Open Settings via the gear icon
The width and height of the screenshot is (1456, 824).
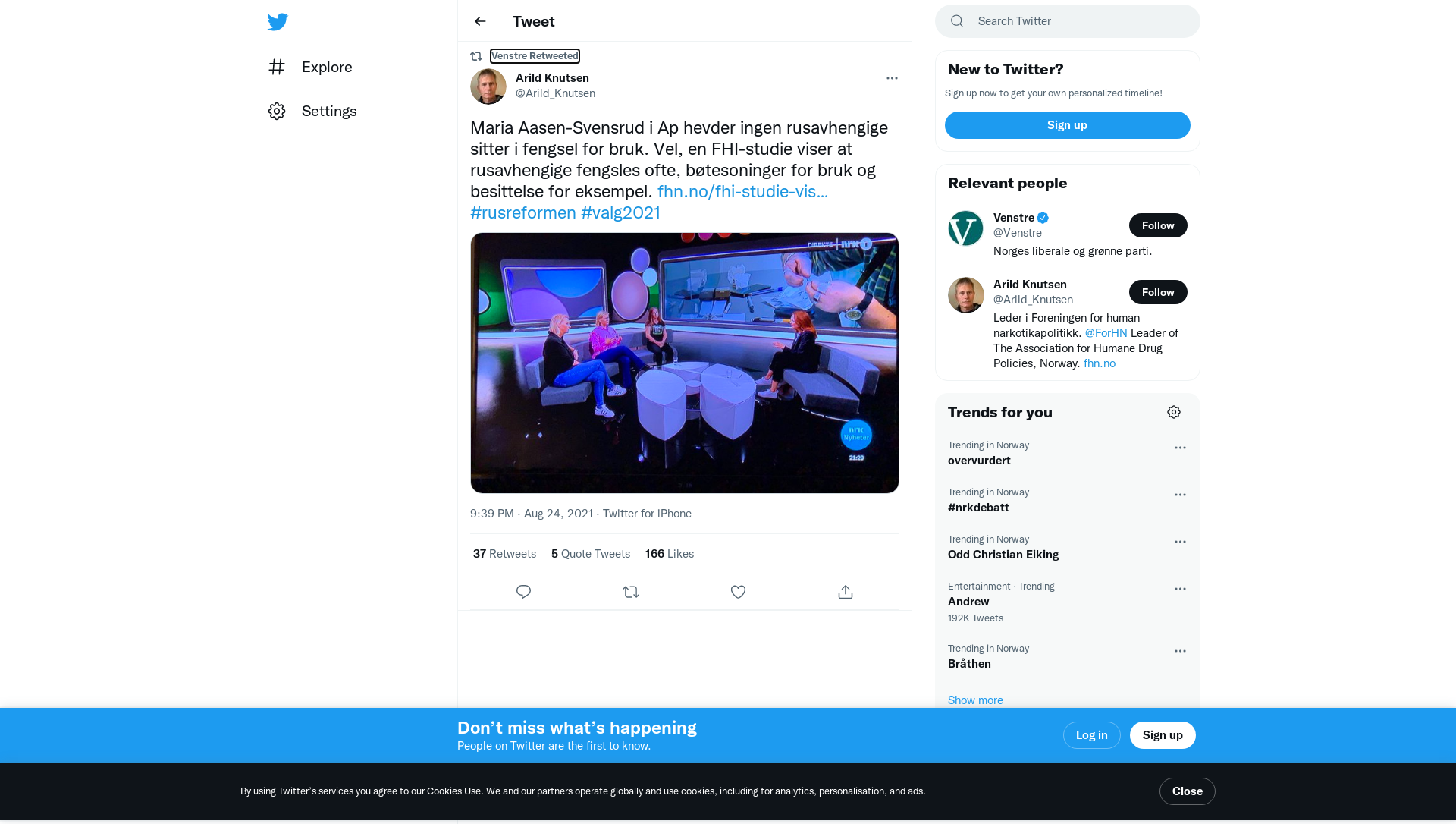point(277,111)
